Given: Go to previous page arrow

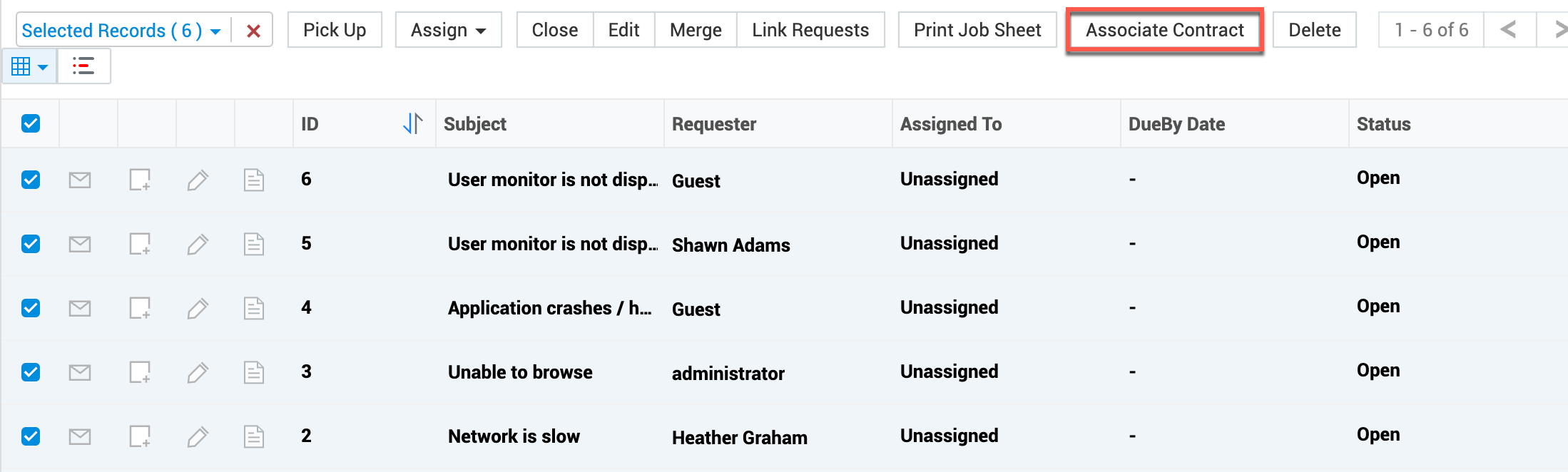Looking at the screenshot, I should [x=1508, y=30].
